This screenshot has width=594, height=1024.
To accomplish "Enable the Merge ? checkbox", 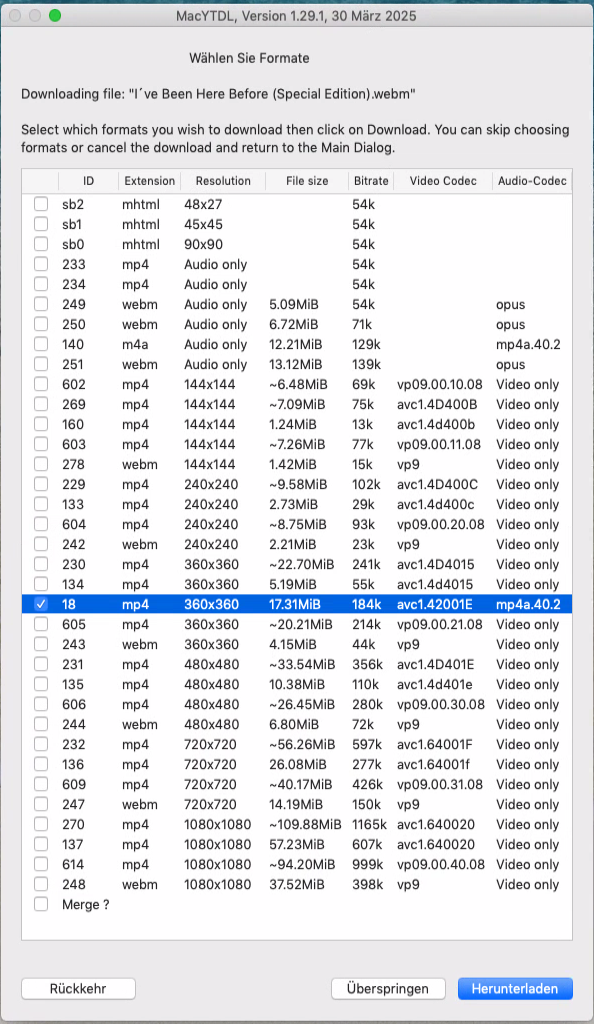I will click(x=41, y=904).
